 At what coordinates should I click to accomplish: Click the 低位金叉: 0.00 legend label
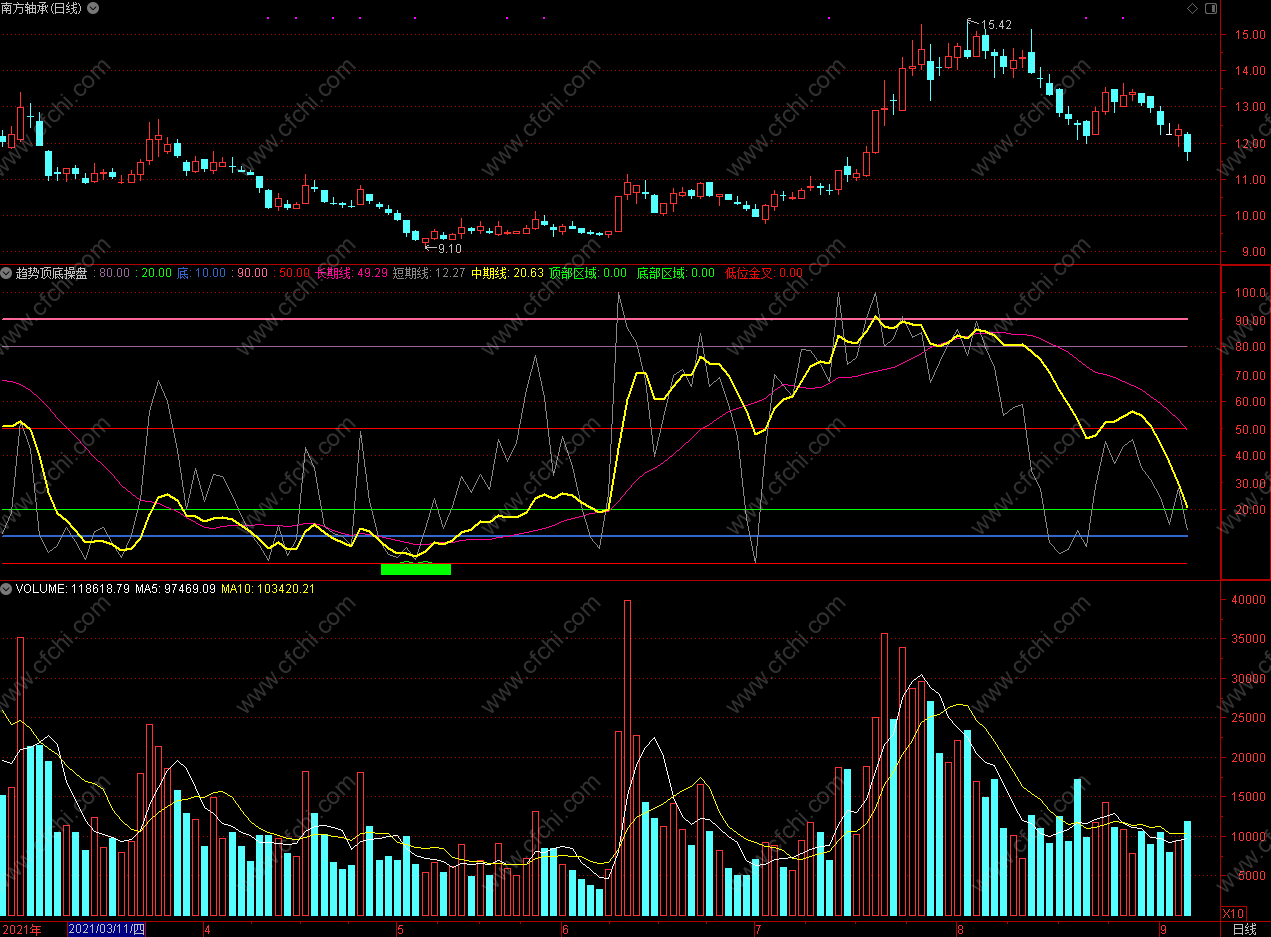tap(764, 272)
